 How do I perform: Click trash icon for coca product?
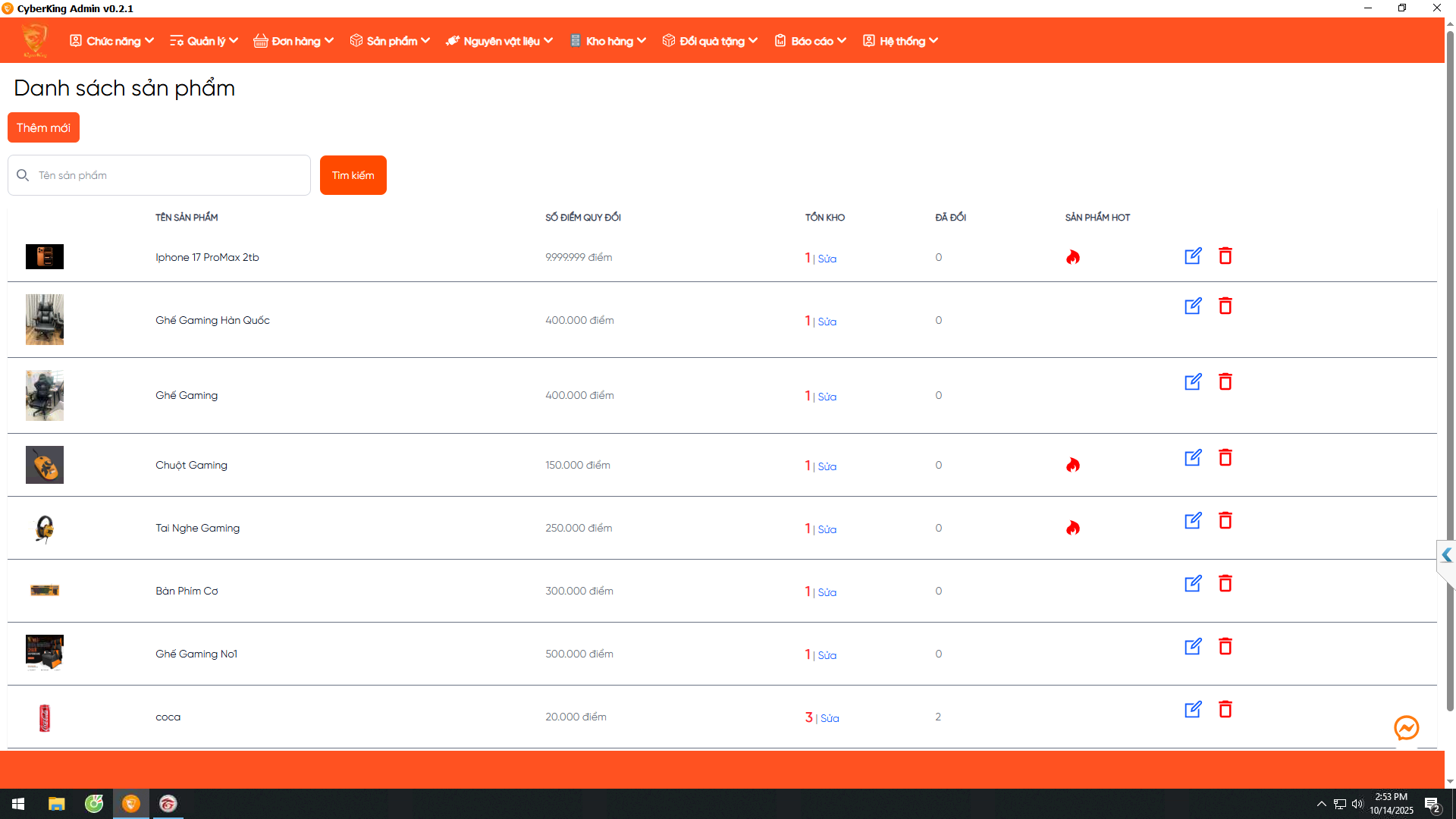tap(1225, 710)
